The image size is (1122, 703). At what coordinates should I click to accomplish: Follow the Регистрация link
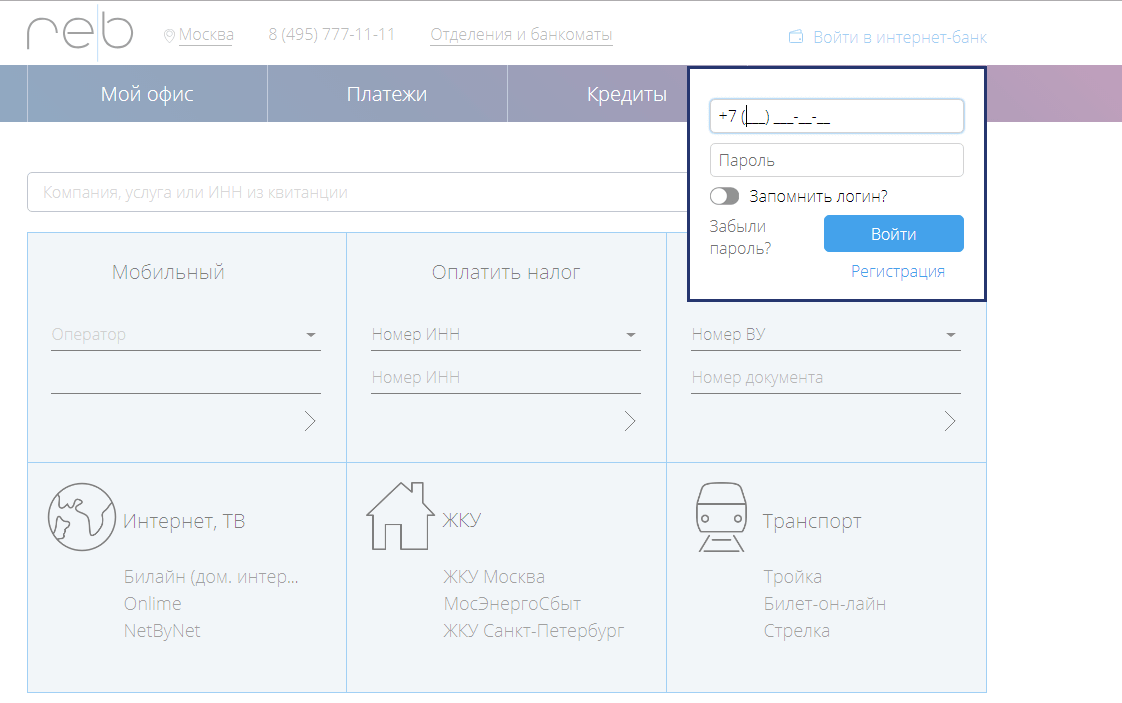point(897,271)
